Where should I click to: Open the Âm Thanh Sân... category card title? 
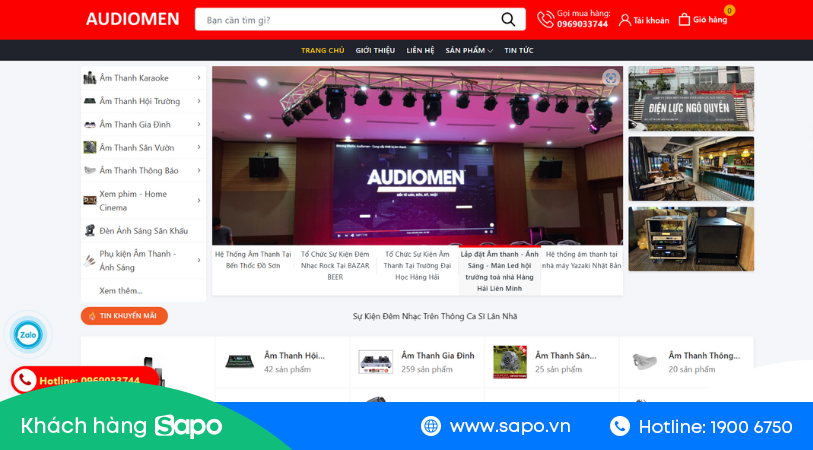[566, 356]
